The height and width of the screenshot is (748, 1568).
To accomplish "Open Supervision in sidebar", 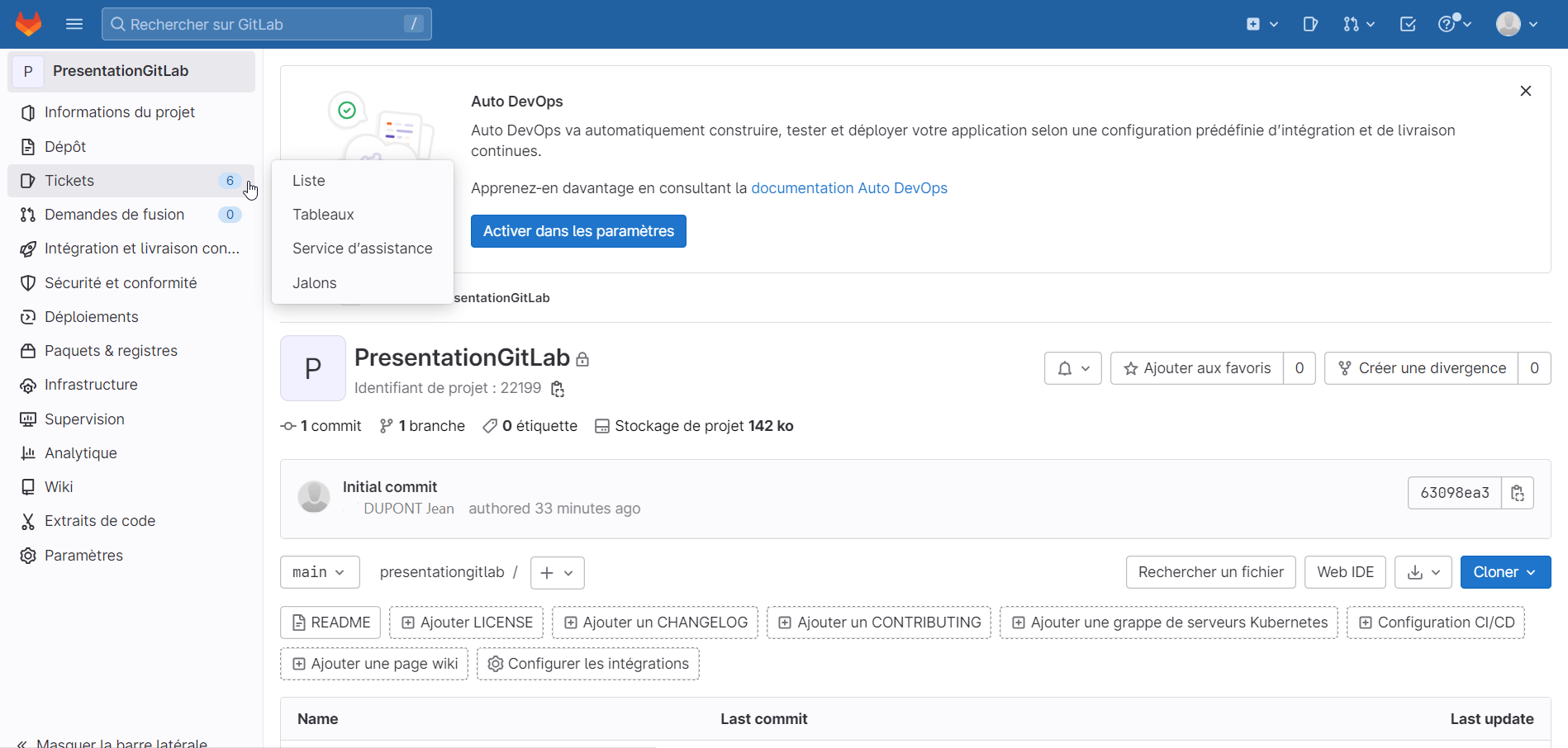I will pyautogui.click(x=131, y=419).
